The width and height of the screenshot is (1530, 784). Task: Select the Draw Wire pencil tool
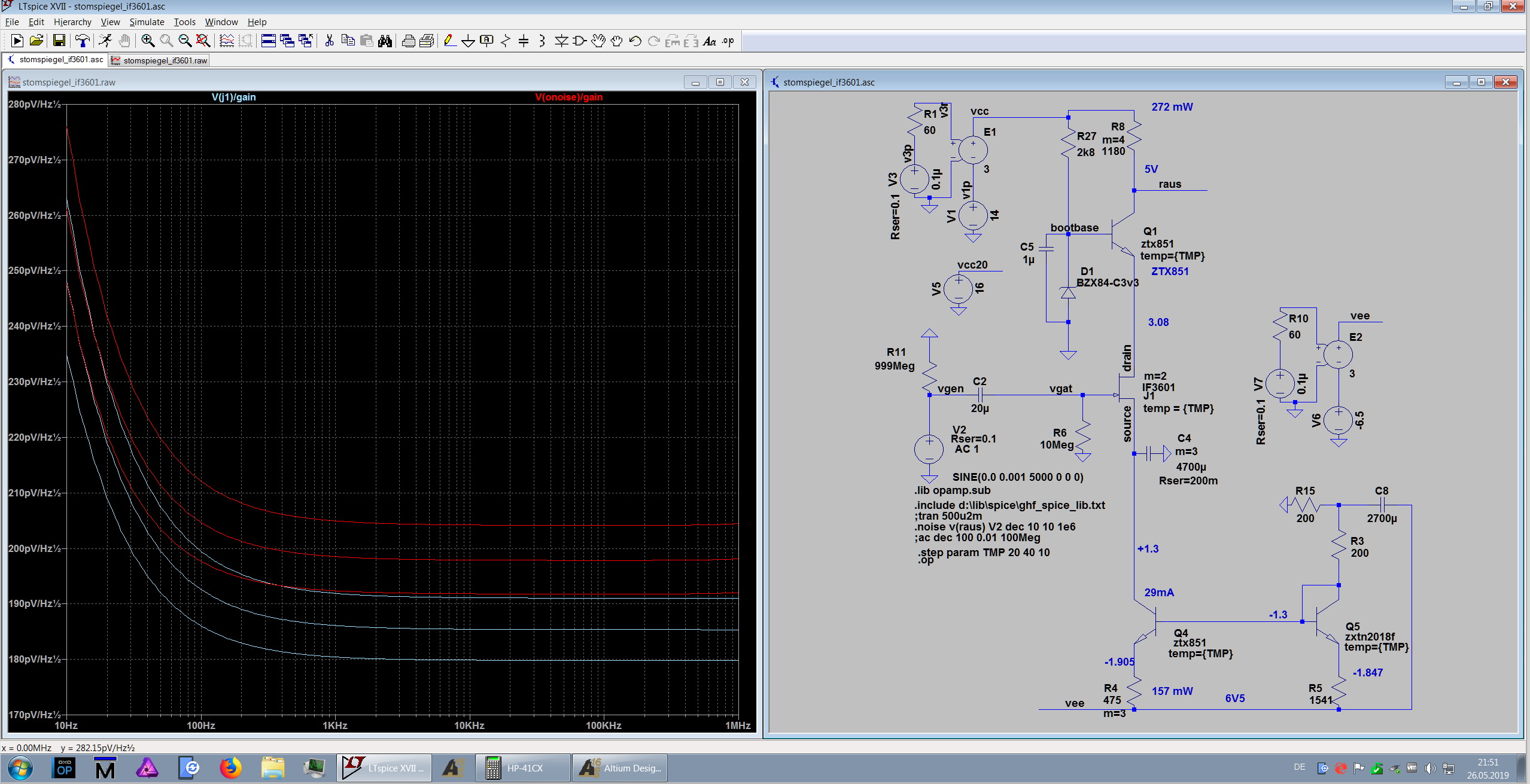point(450,41)
